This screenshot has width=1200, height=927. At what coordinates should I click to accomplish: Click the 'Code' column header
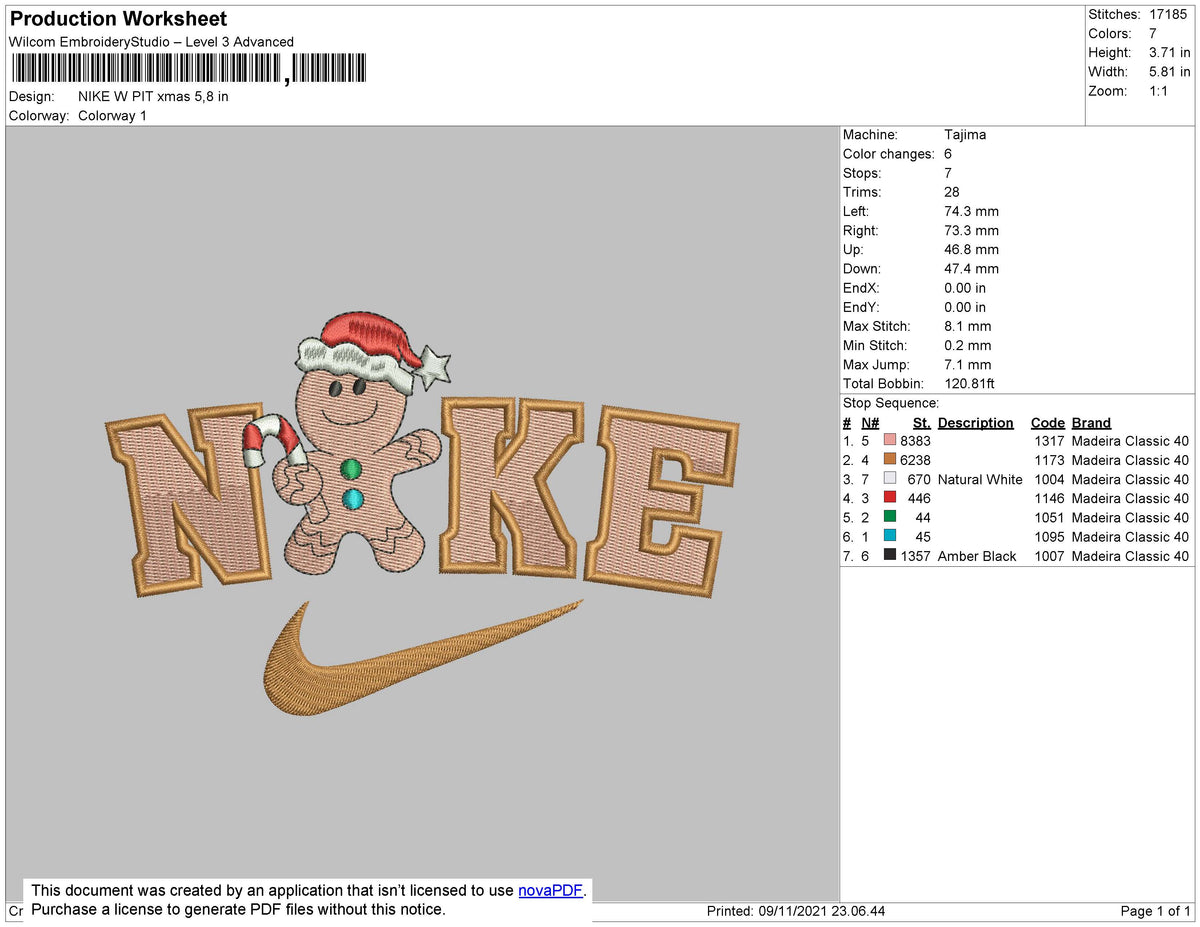click(1047, 423)
